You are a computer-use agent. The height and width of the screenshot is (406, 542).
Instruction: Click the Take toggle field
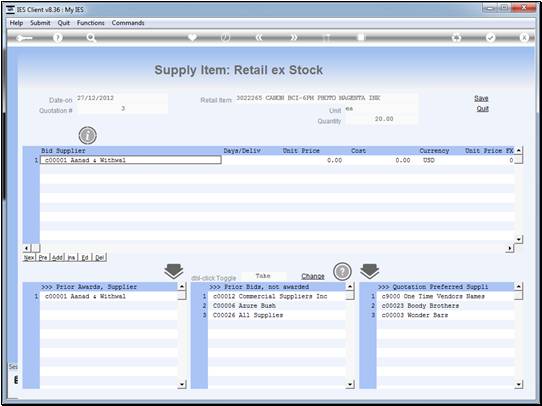[264, 276]
